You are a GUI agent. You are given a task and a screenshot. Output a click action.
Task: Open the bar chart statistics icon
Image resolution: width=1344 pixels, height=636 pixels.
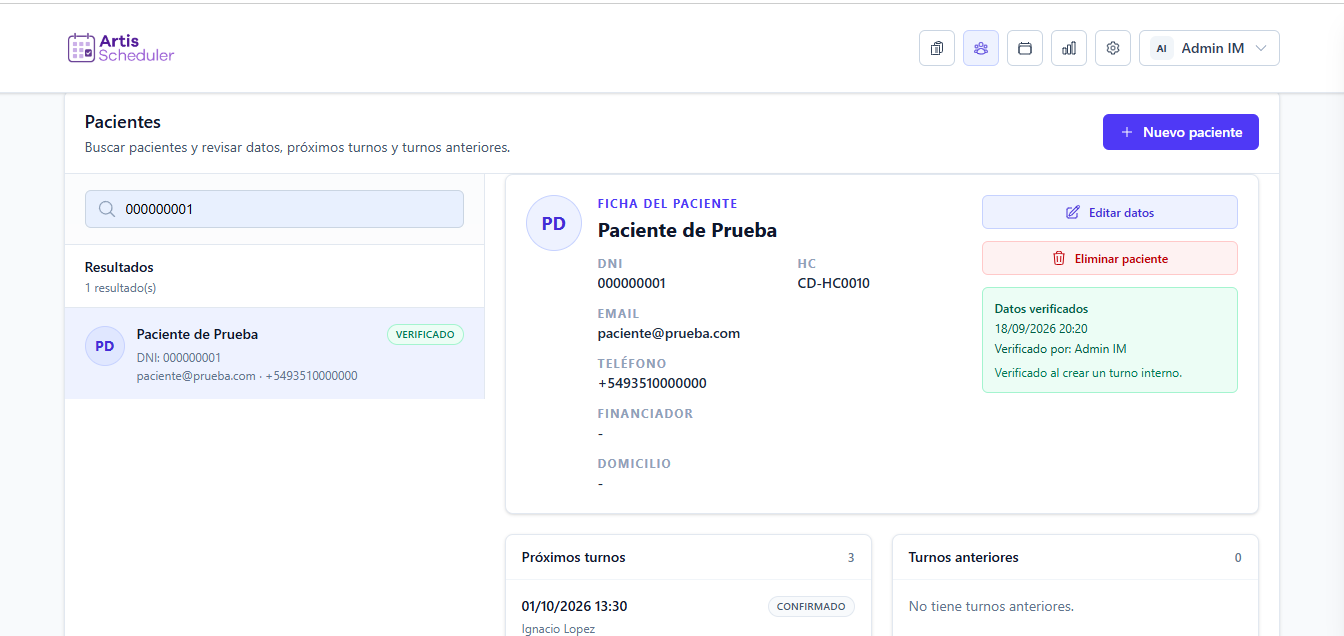coord(1069,48)
